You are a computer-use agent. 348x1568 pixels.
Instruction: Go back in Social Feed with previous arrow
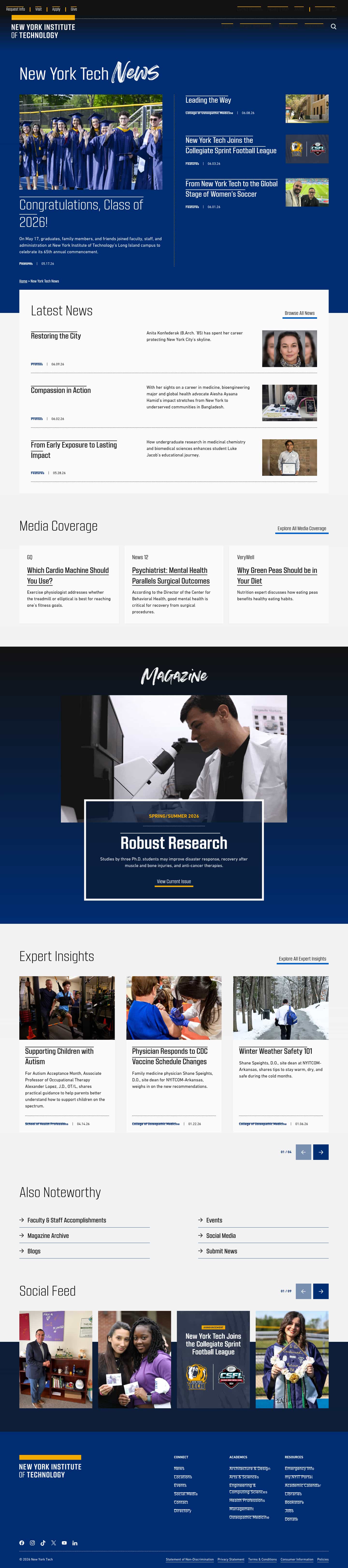pos(303,1291)
